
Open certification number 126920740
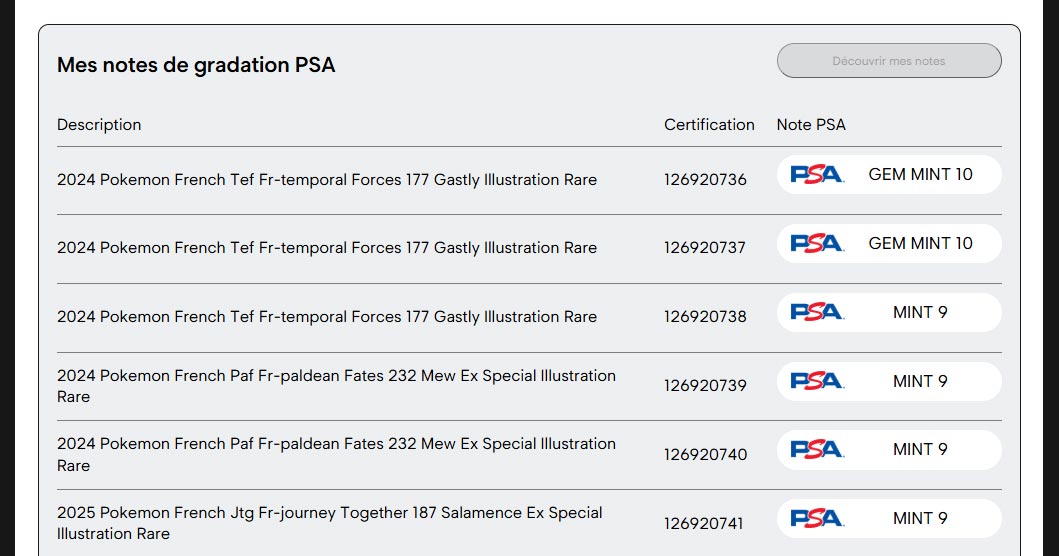pyautogui.click(x=705, y=455)
